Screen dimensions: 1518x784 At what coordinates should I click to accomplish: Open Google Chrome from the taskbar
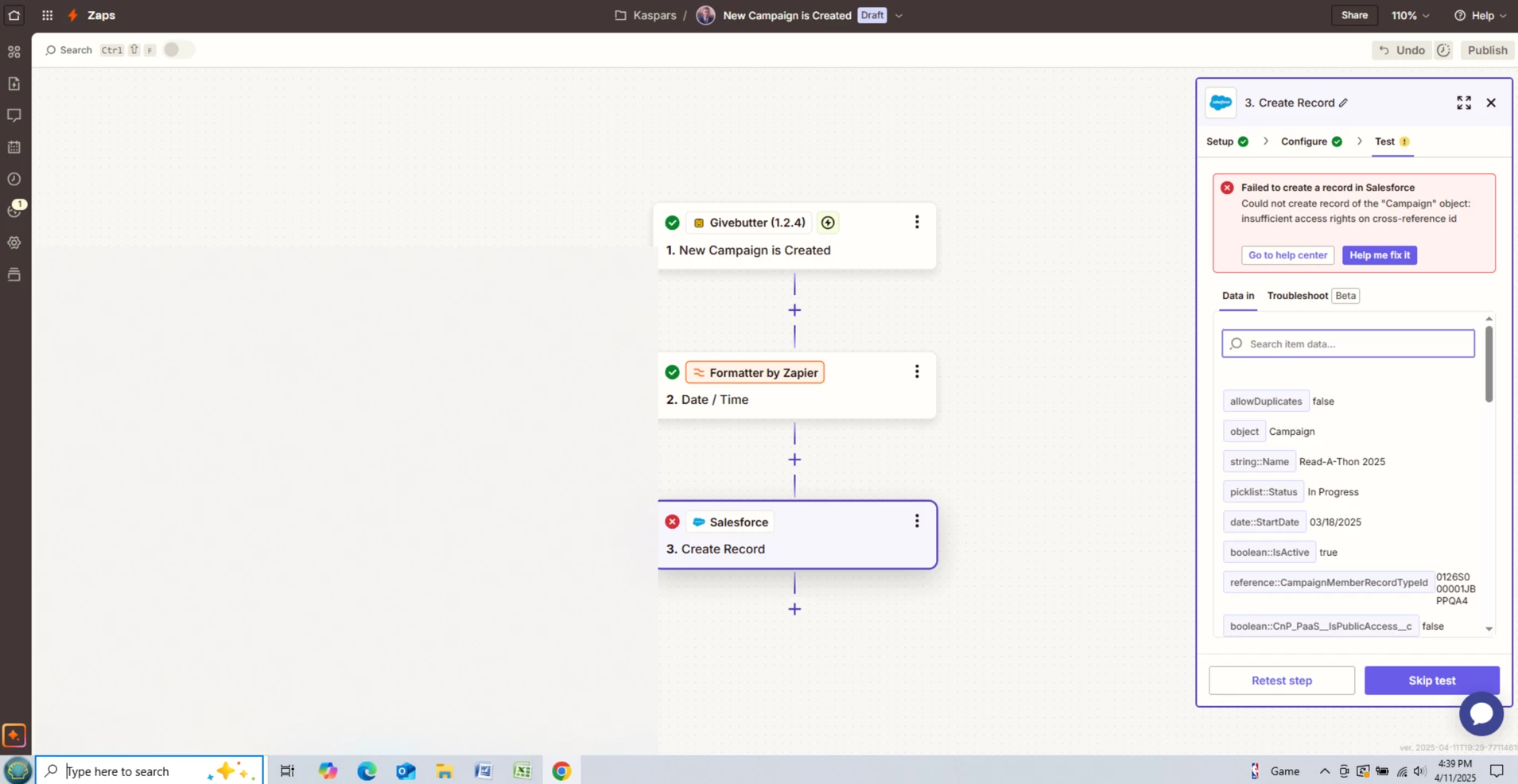pos(561,770)
